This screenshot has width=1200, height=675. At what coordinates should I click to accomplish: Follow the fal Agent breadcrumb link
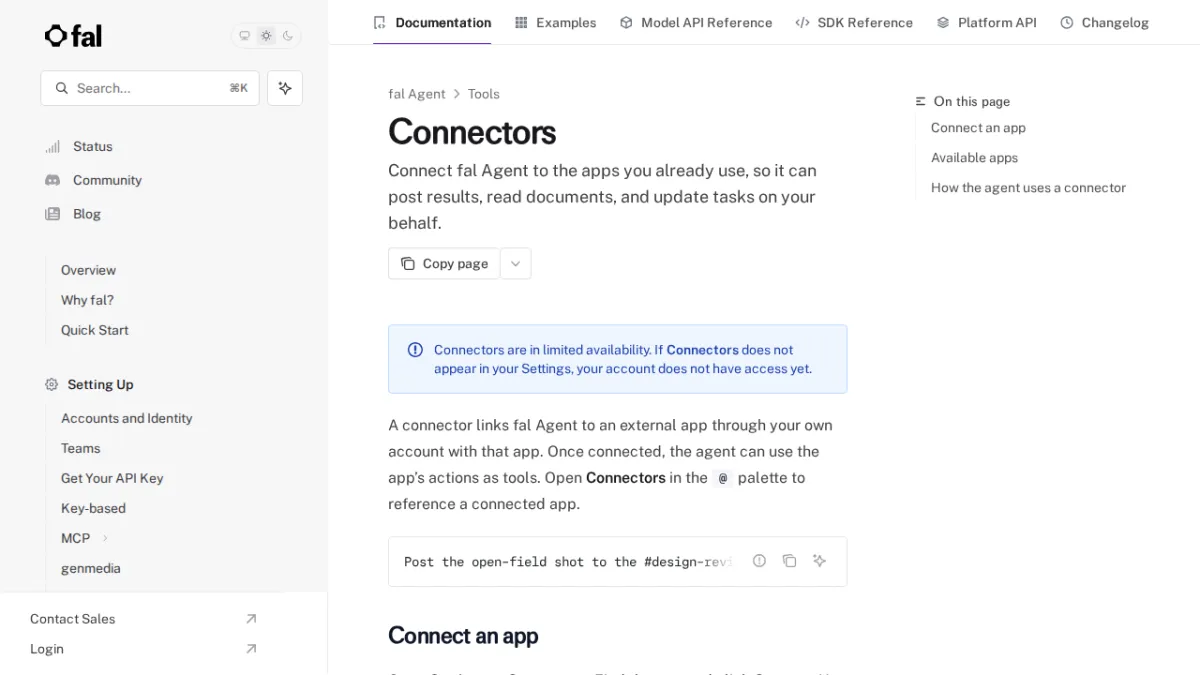pos(417,94)
